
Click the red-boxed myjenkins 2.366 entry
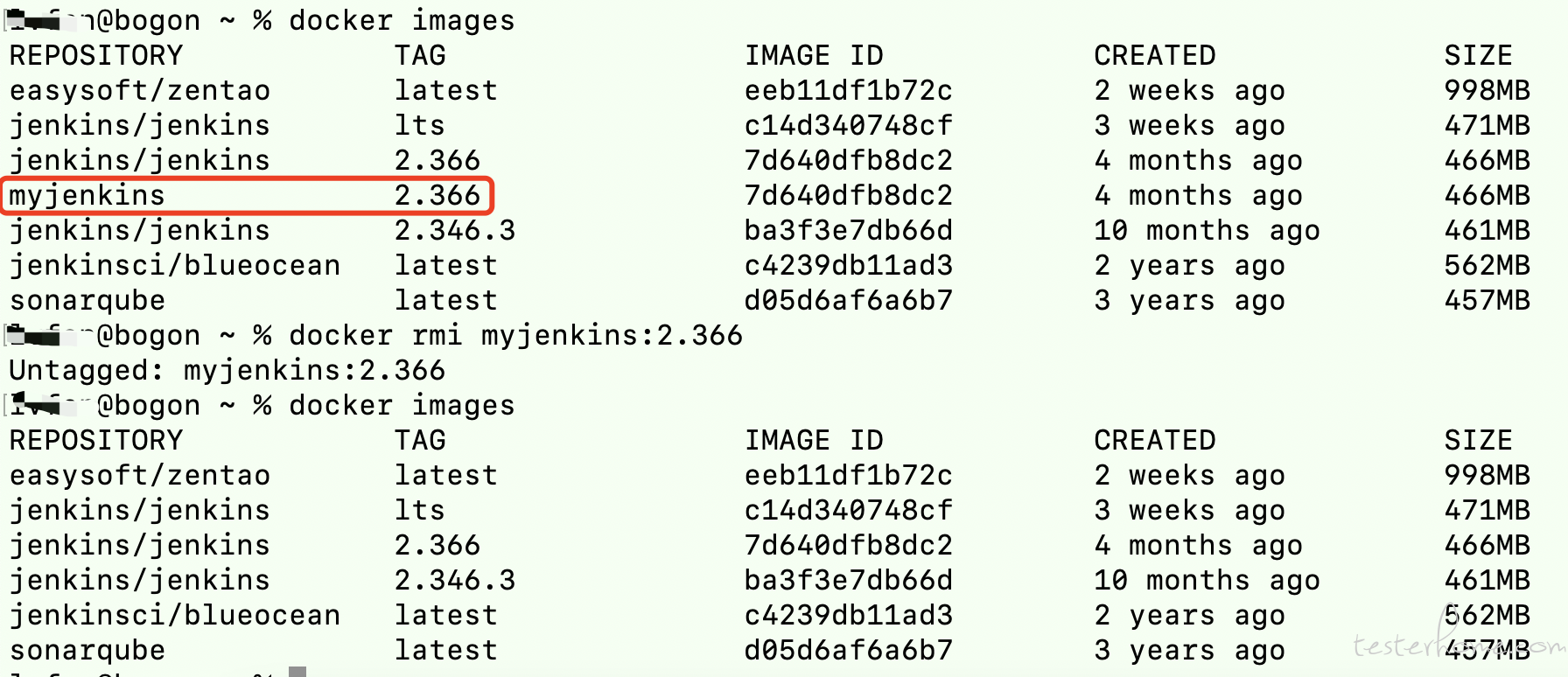coord(248,195)
